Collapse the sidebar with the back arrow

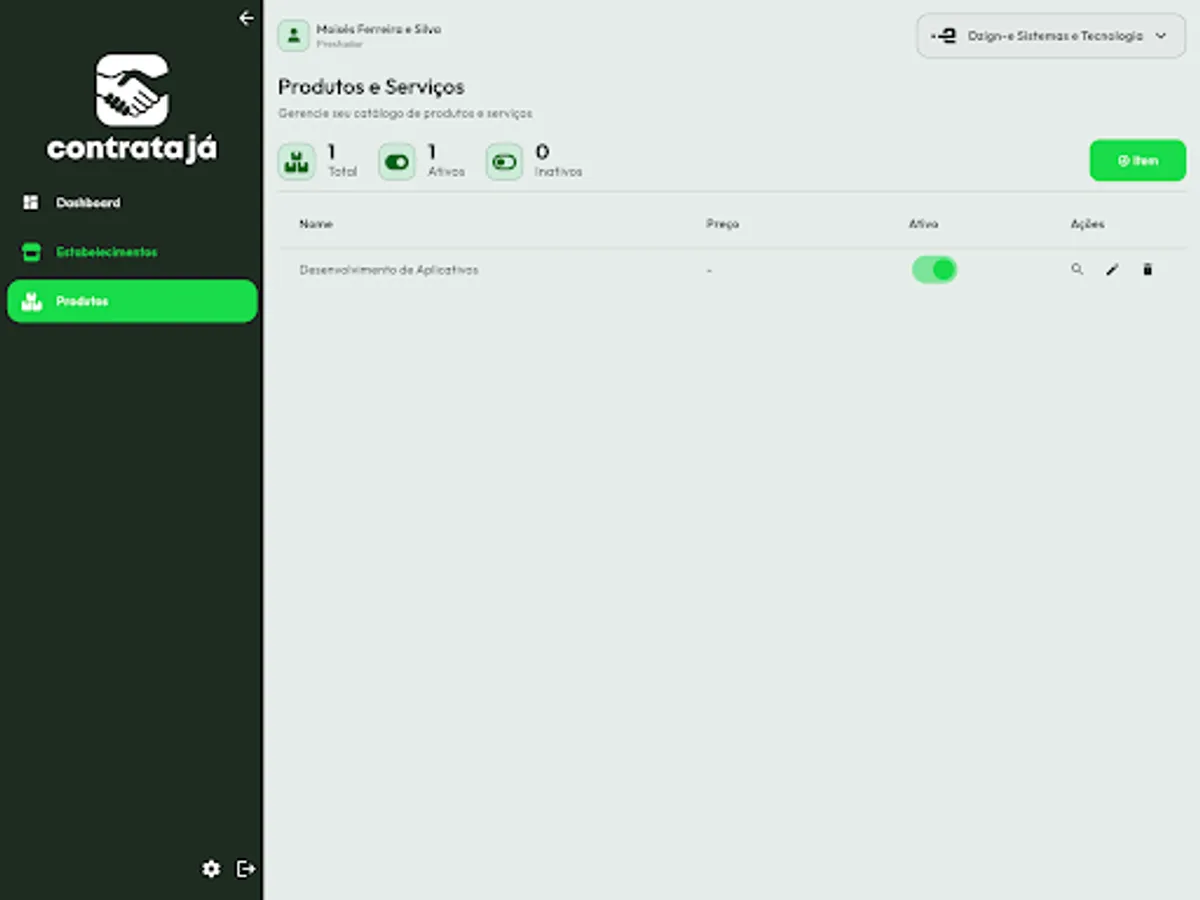(246, 18)
